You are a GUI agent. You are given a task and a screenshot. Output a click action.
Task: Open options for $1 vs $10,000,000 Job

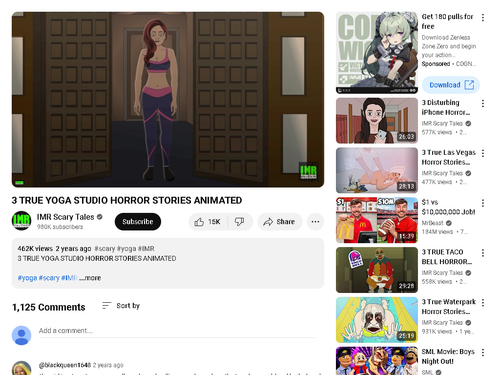(x=483, y=203)
